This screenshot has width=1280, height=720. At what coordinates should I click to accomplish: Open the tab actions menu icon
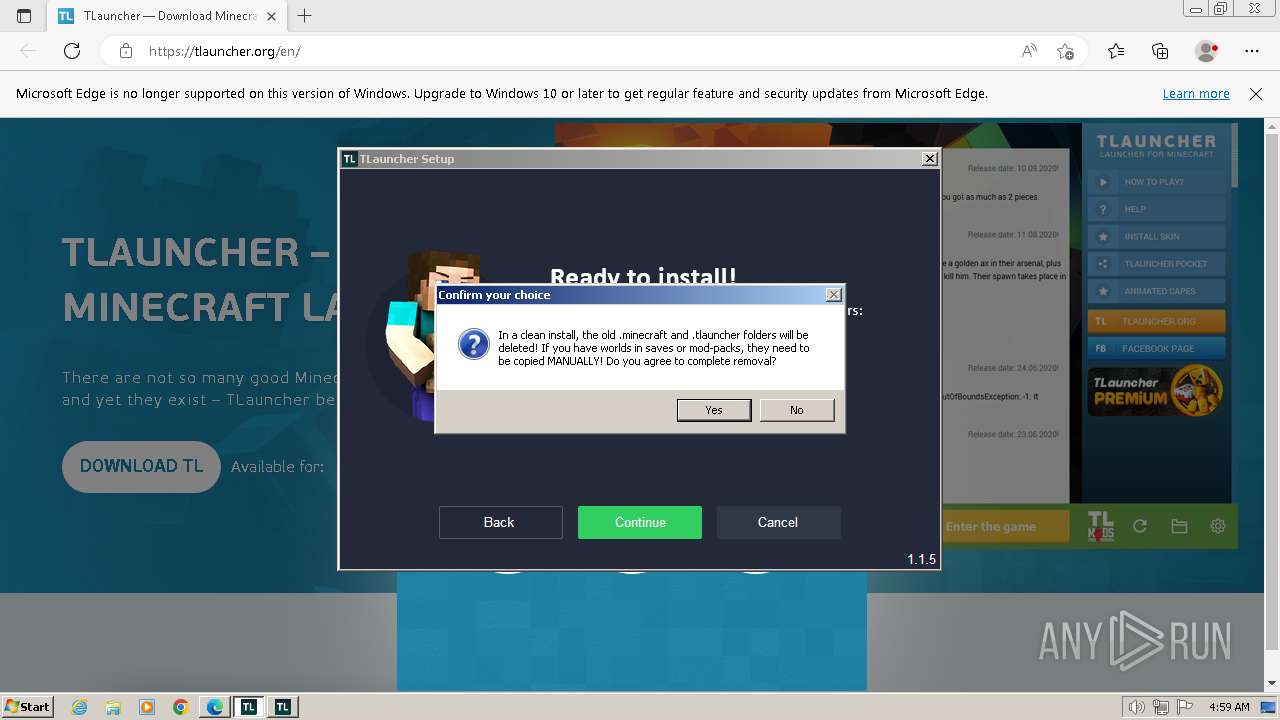[x=24, y=16]
